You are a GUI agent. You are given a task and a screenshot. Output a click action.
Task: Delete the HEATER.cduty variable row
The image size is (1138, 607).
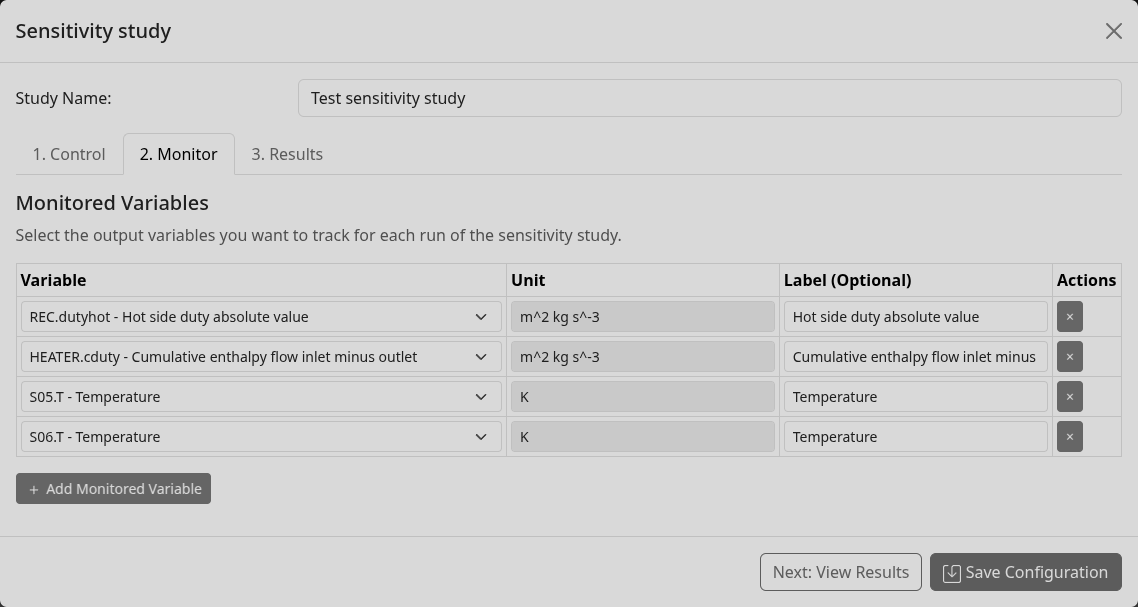pos(1069,357)
